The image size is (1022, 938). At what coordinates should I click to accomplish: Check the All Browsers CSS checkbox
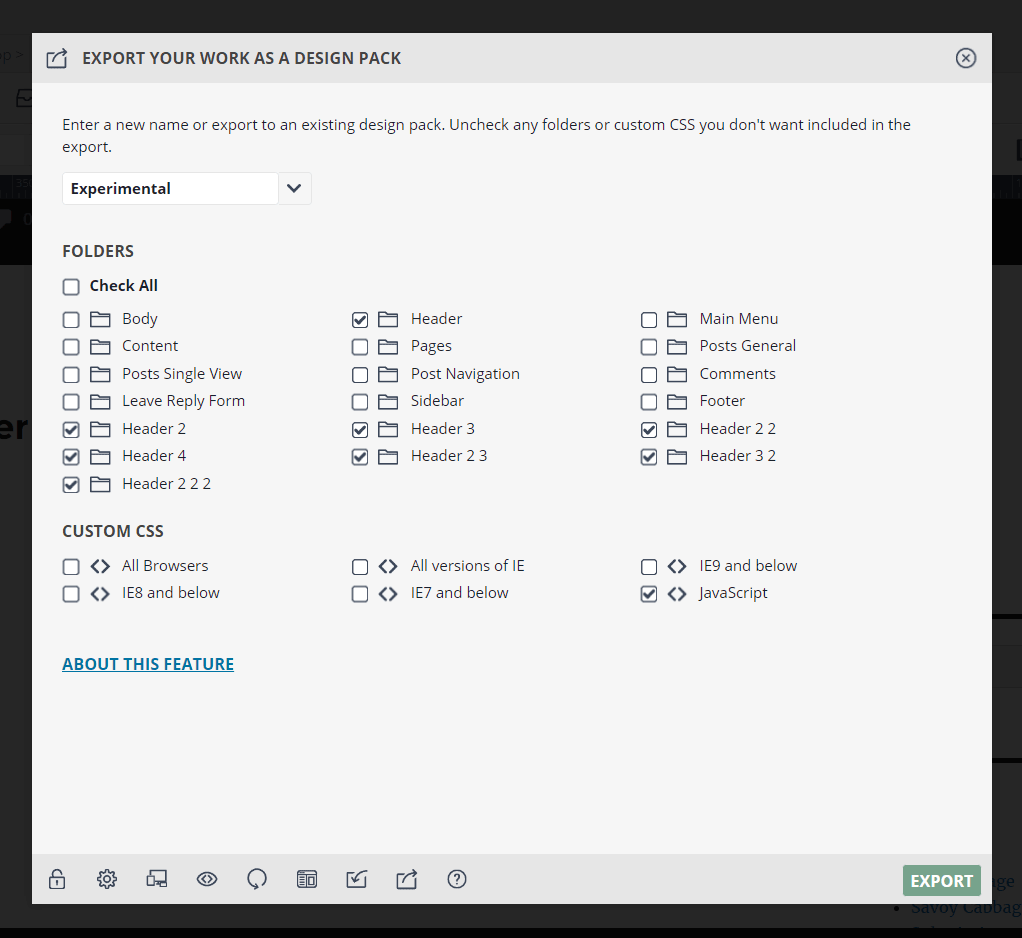coord(71,566)
